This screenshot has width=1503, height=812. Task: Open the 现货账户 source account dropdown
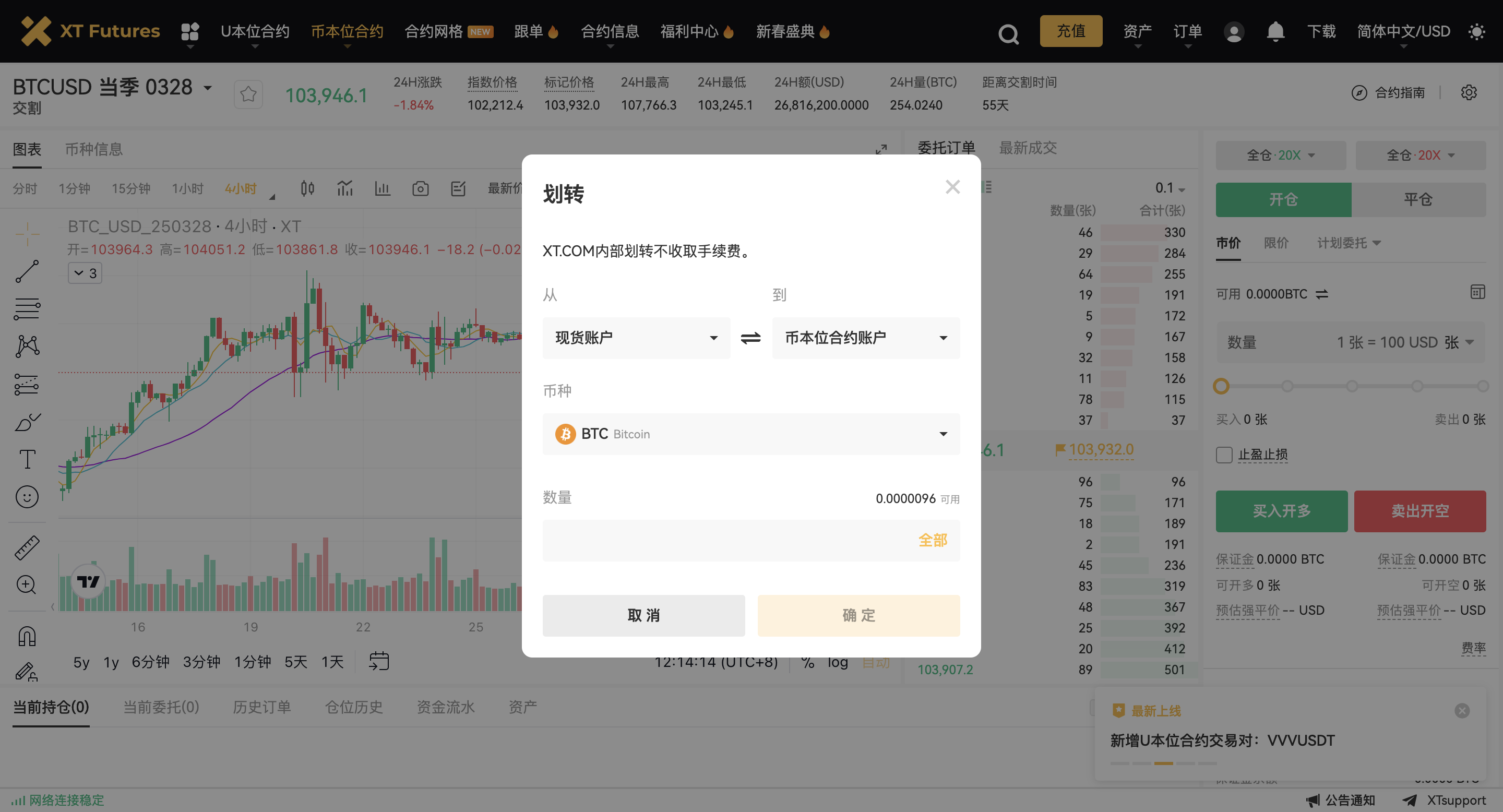[636, 338]
